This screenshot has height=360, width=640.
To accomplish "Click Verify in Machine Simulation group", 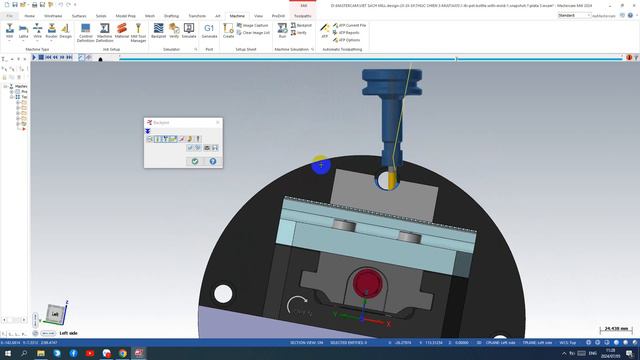I will coord(298,33).
